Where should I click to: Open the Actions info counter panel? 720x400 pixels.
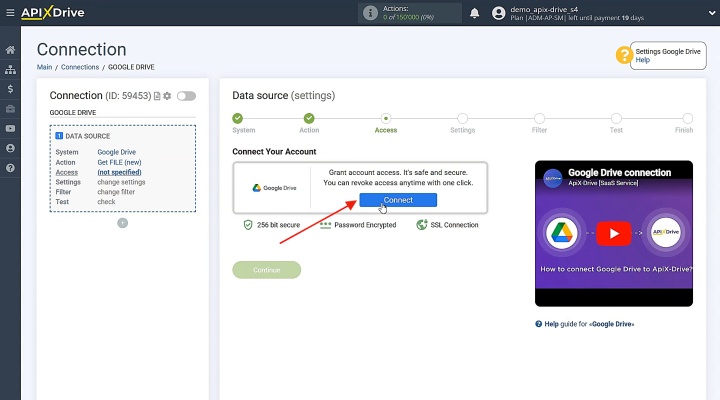click(410, 13)
